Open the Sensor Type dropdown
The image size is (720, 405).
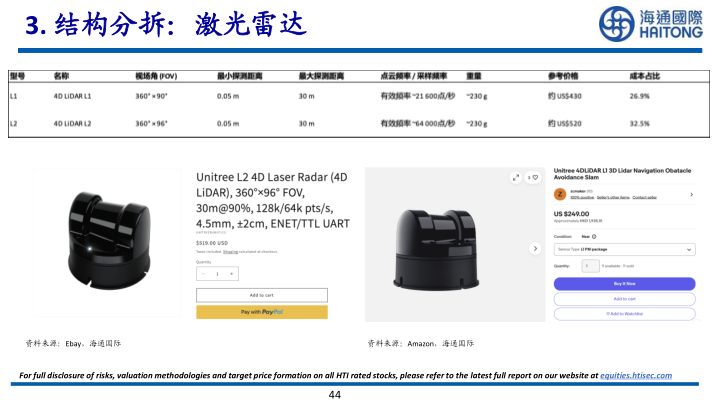pyautogui.click(x=624, y=249)
